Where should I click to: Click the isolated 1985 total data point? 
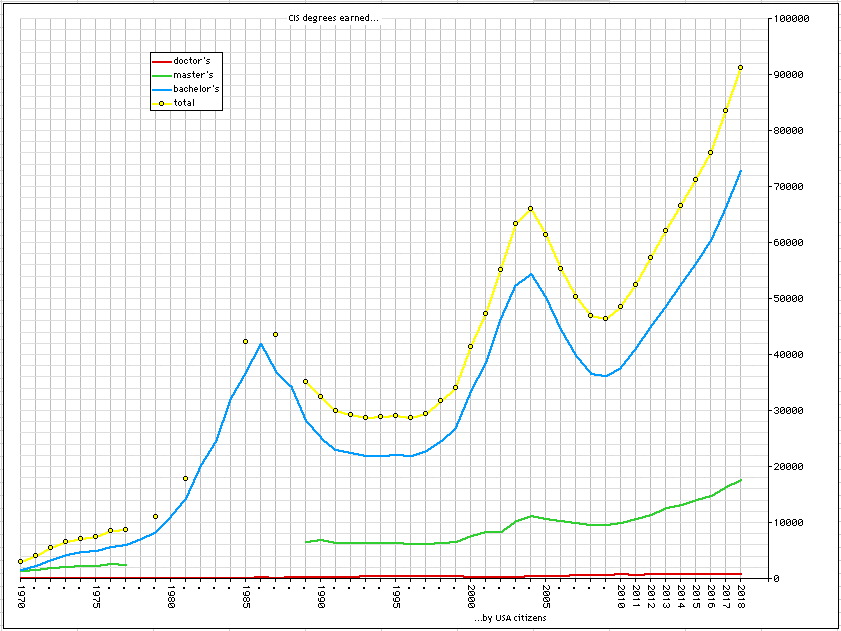point(245,341)
